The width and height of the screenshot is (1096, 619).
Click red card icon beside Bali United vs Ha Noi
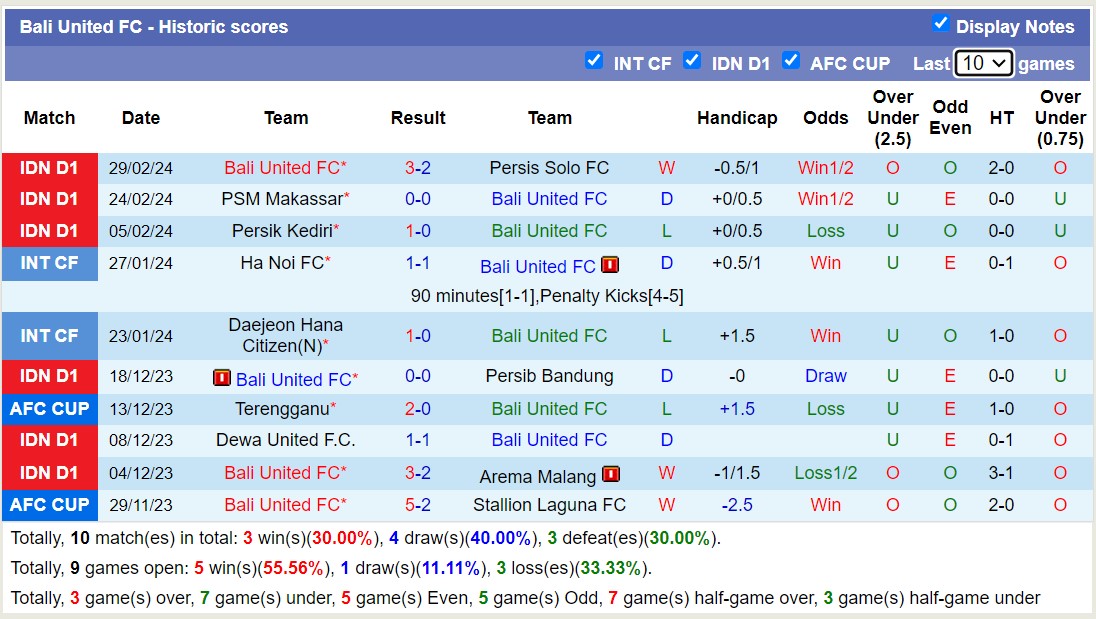[x=610, y=266]
